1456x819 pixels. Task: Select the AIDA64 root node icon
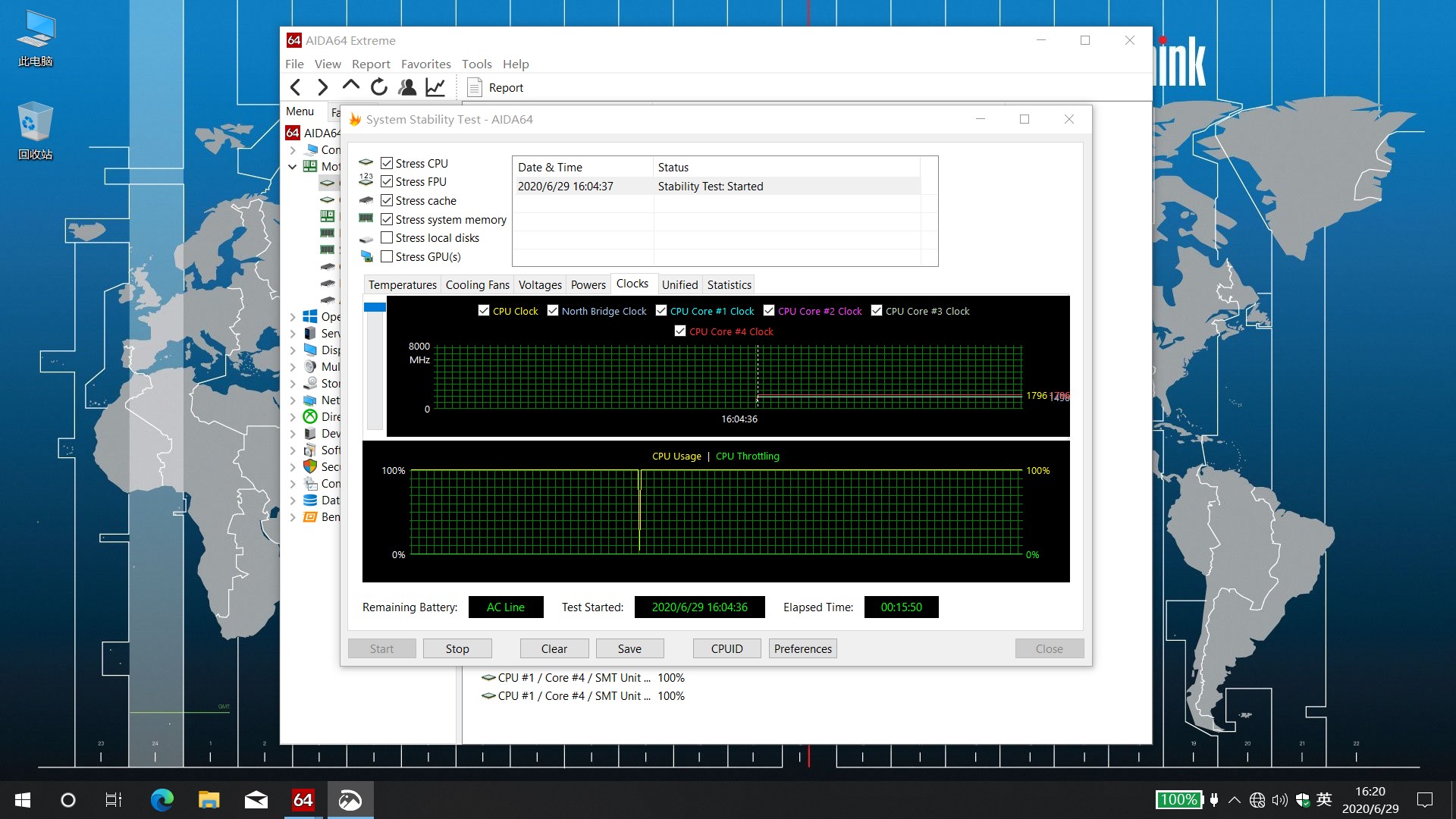[293, 133]
